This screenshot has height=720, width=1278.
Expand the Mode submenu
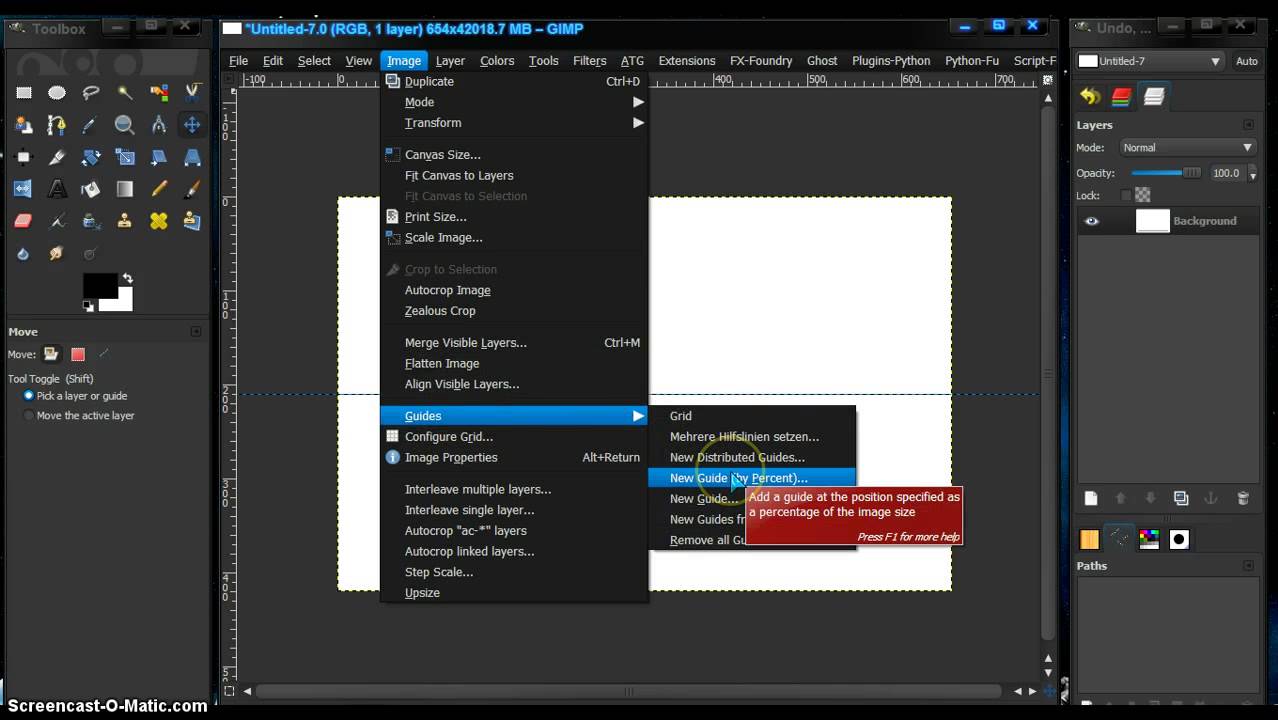click(x=515, y=102)
